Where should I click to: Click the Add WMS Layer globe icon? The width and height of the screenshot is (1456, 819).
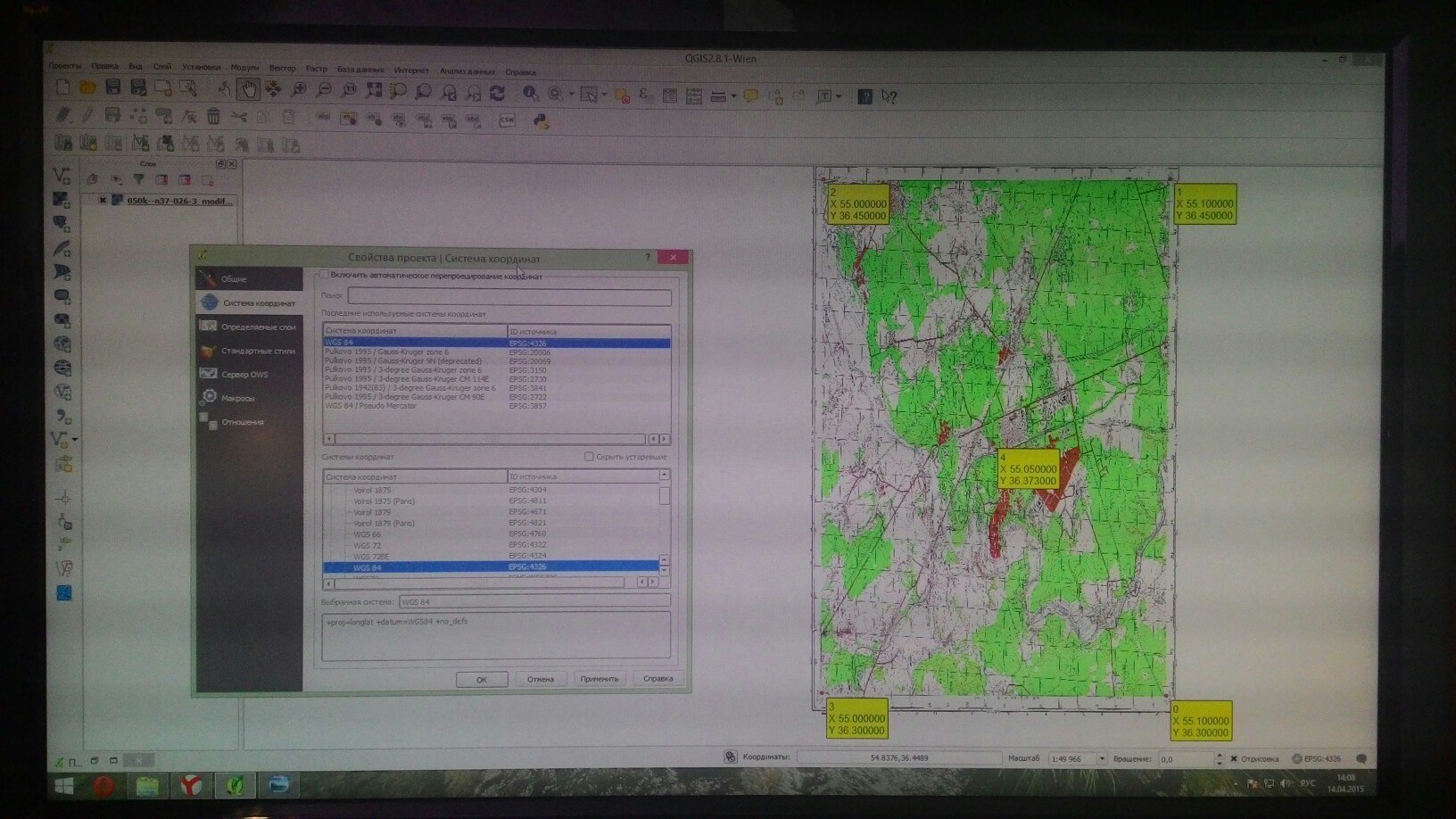coord(62,343)
